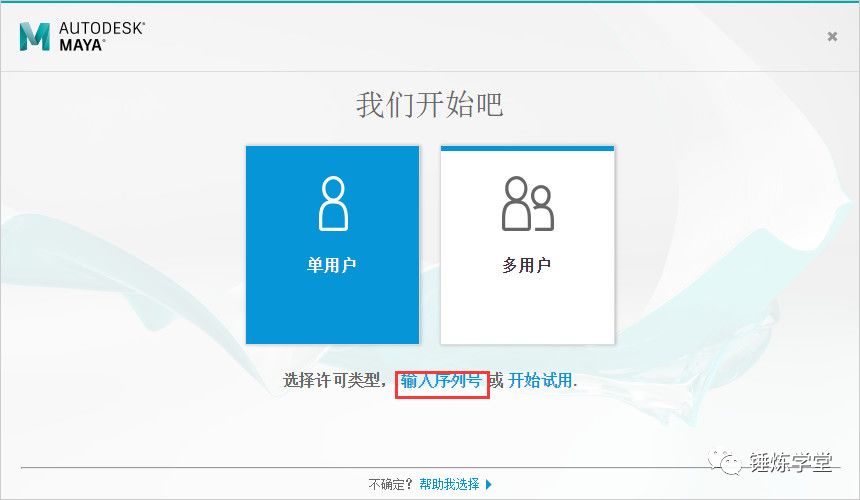
Task: Start the trial via 开始试用 link
Action: (541, 381)
